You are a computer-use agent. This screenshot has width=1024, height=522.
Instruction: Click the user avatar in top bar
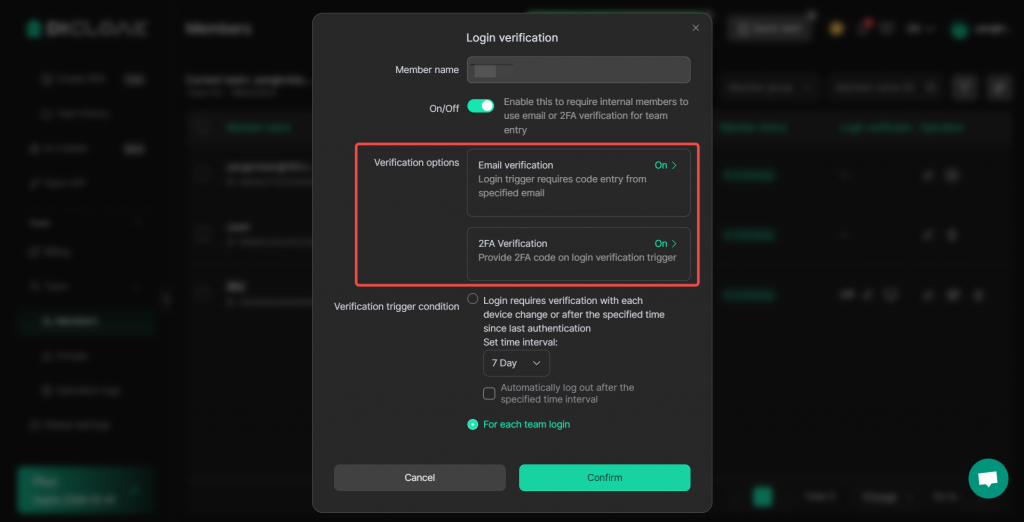959,29
